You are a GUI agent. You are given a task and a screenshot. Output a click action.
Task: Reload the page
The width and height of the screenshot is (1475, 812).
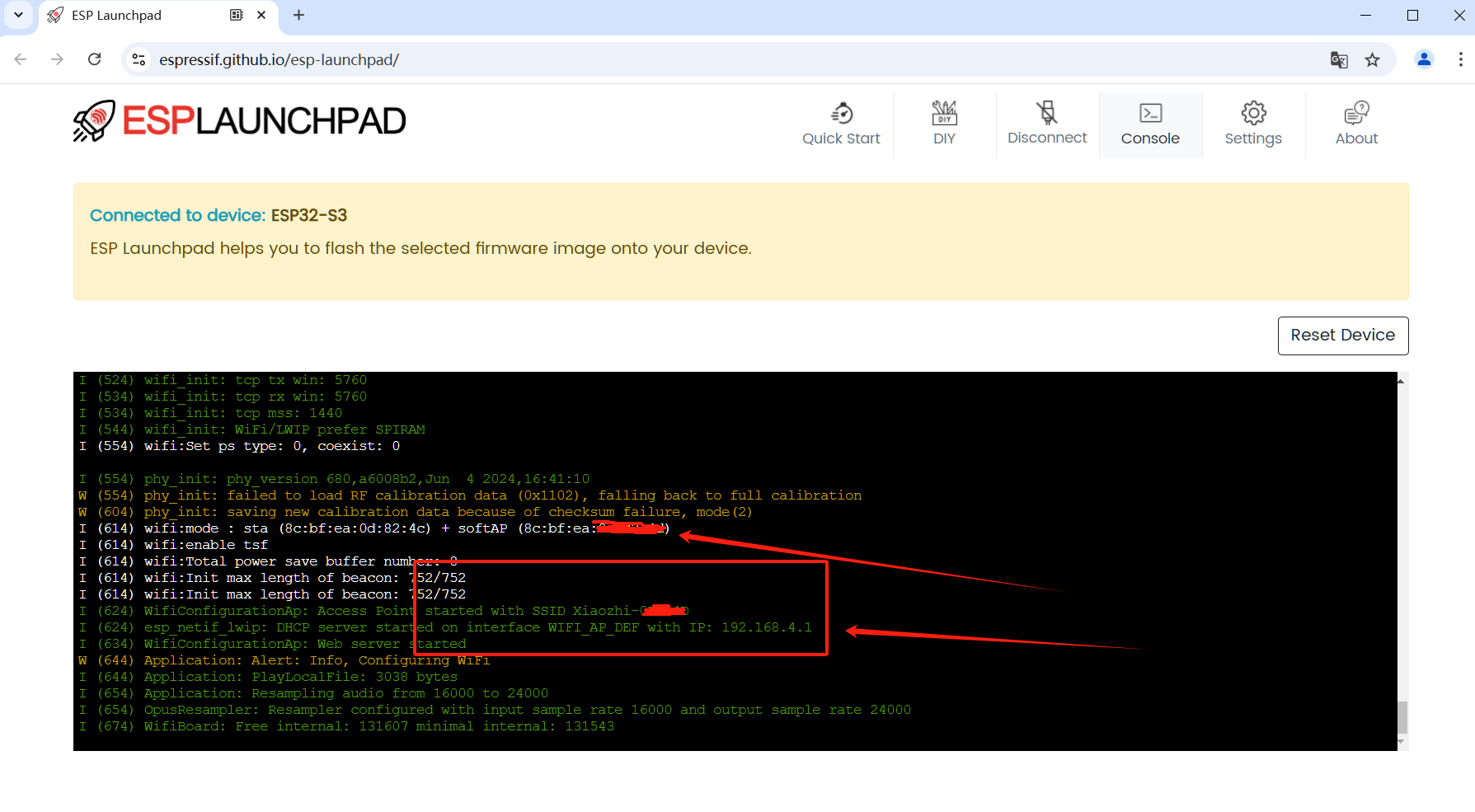pyautogui.click(x=95, y=59)
